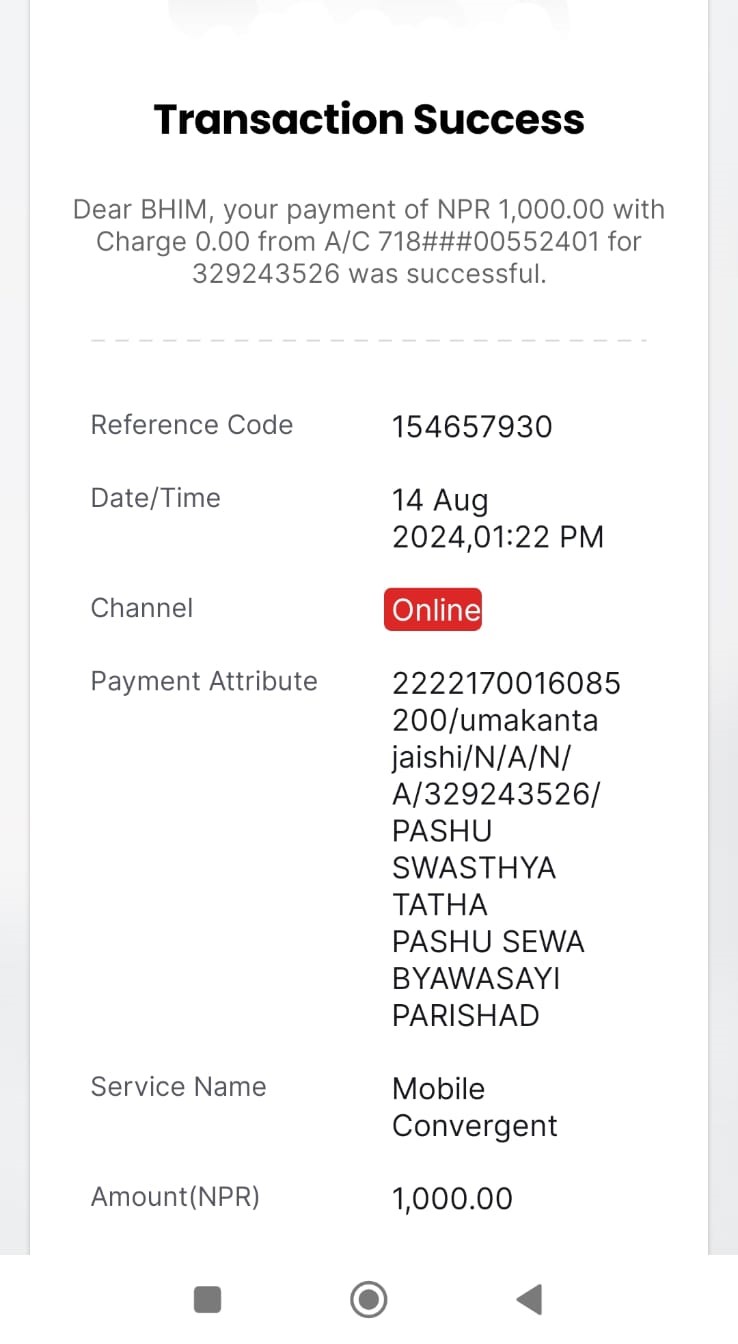
Task: Tap the Reference Code label
Action: [192, 425]
